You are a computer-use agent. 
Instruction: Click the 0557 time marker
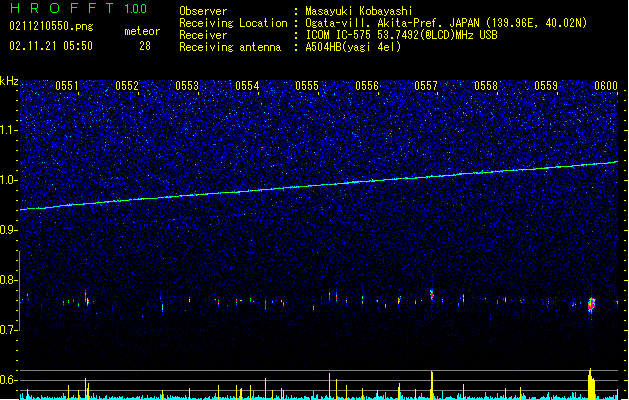tap(426, 85)
